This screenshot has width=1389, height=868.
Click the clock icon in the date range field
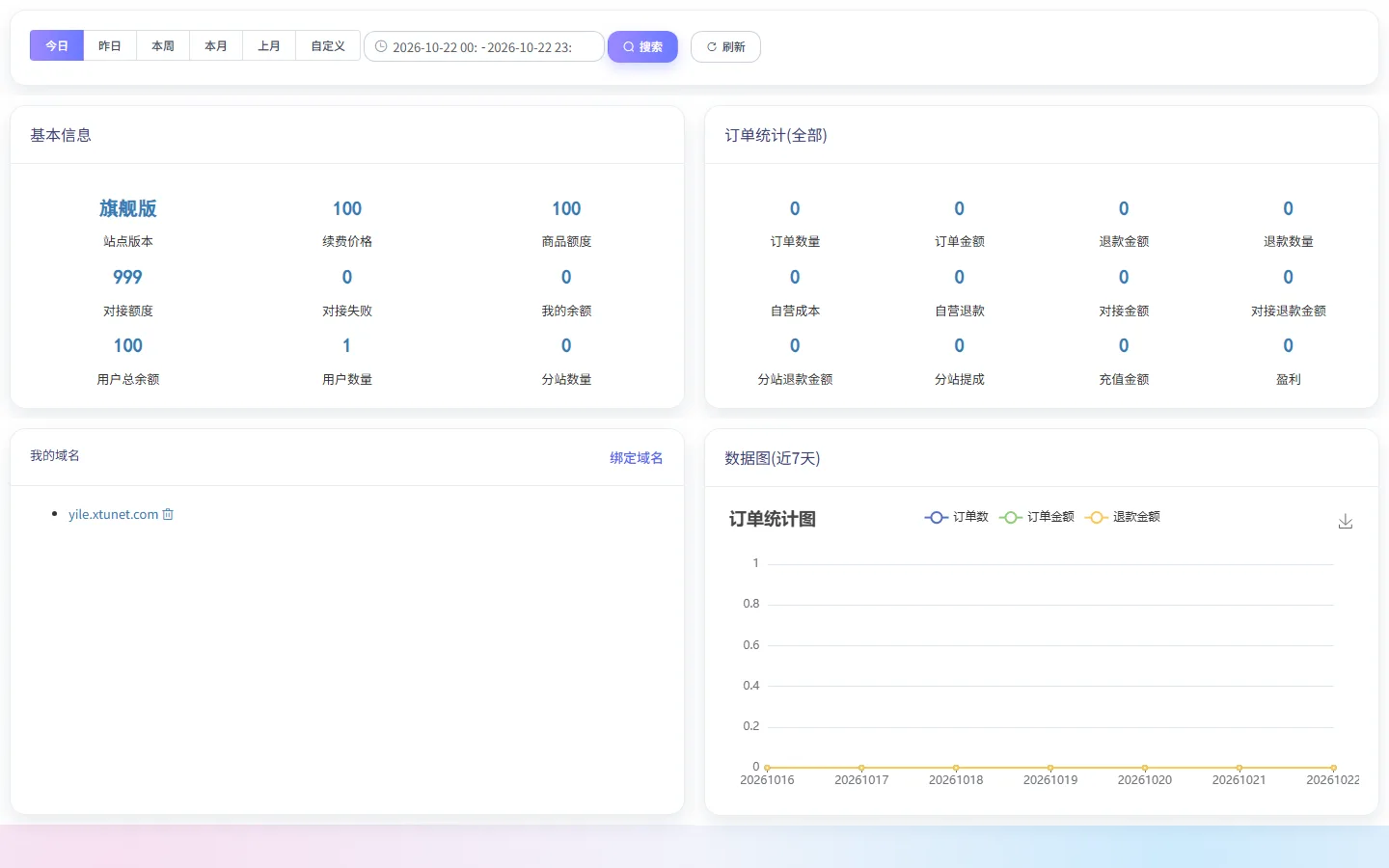[x=381, y=46]
